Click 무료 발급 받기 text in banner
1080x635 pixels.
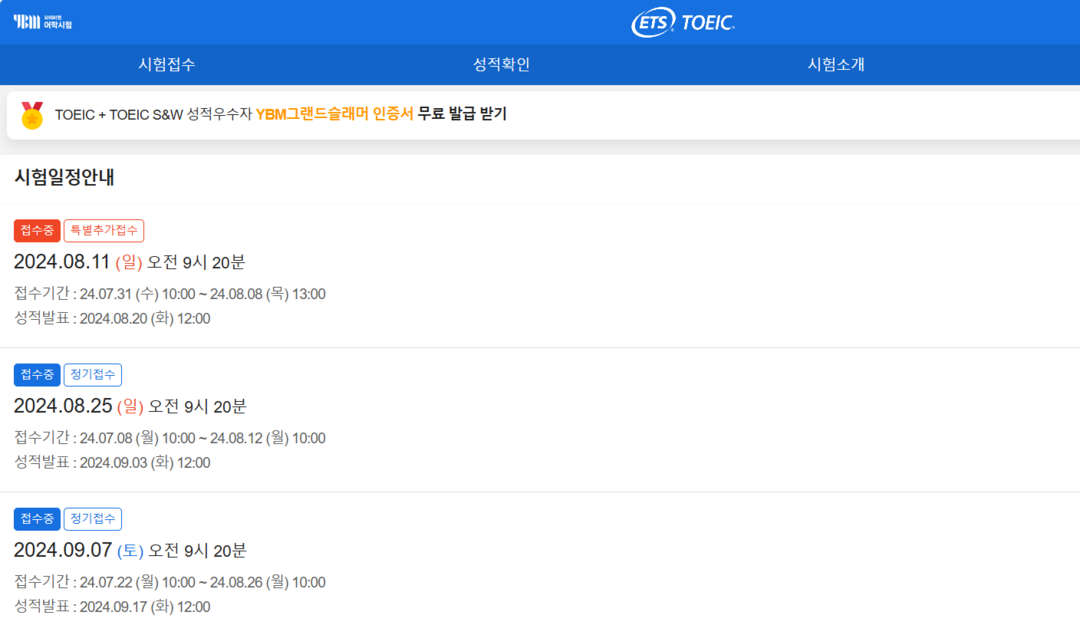(x=462, y=114)
